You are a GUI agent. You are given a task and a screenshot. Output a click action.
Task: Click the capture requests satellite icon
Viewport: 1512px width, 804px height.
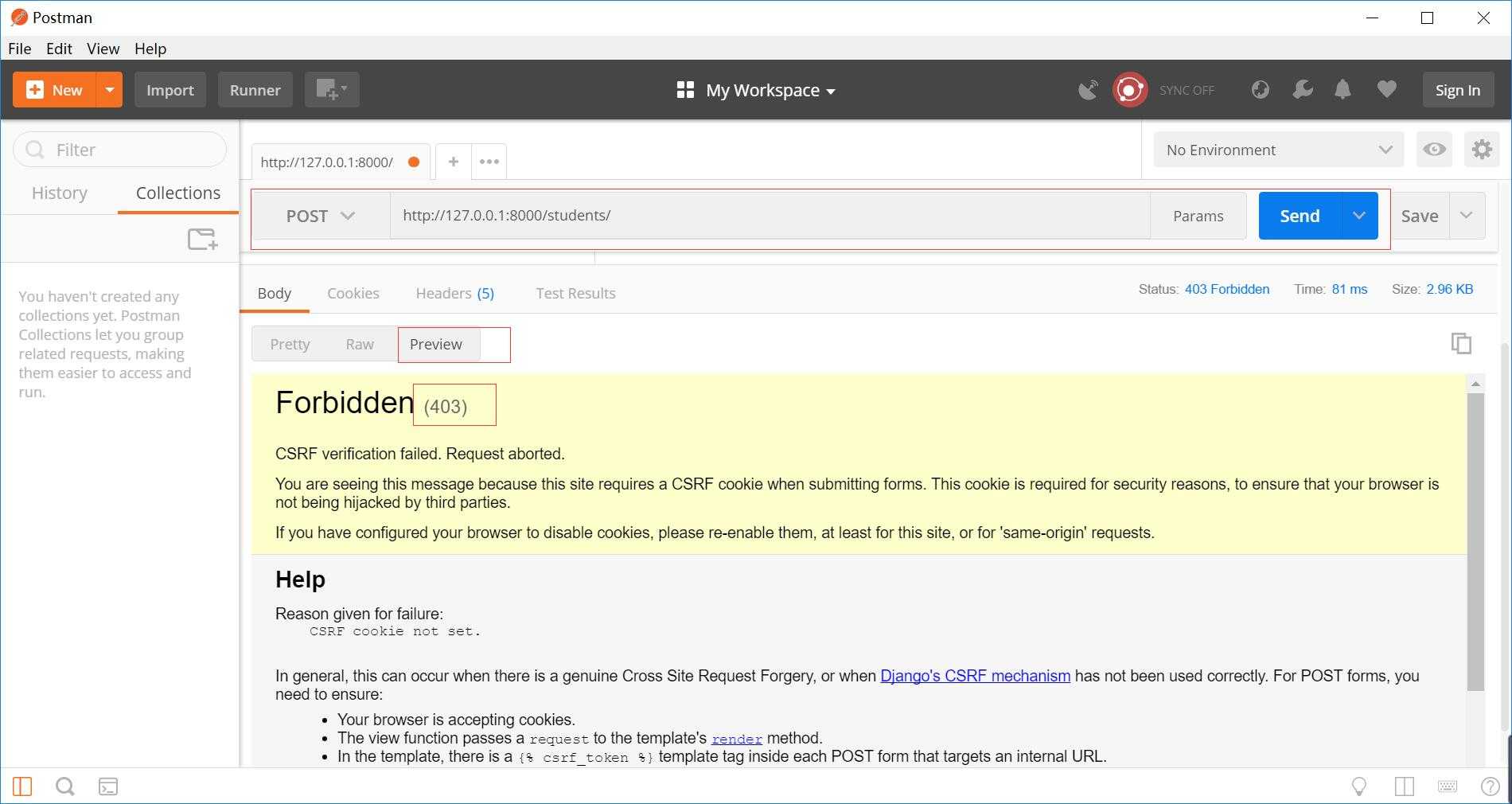(x=1088, y=90)
